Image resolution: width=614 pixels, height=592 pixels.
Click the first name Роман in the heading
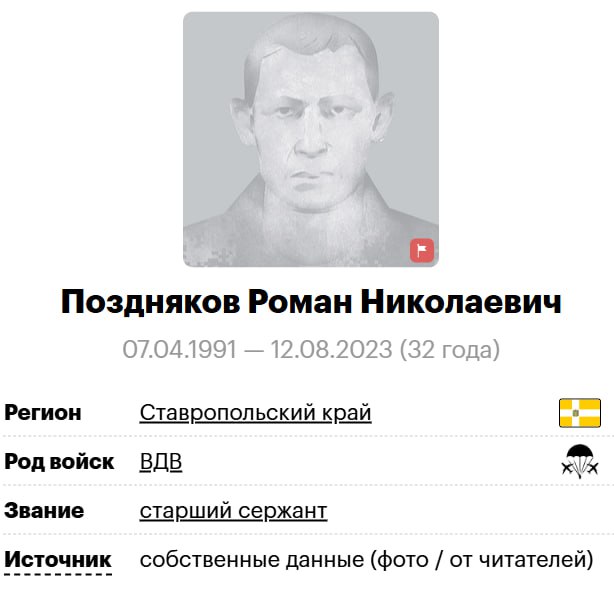pyautogui.click(x=300, y=303)
